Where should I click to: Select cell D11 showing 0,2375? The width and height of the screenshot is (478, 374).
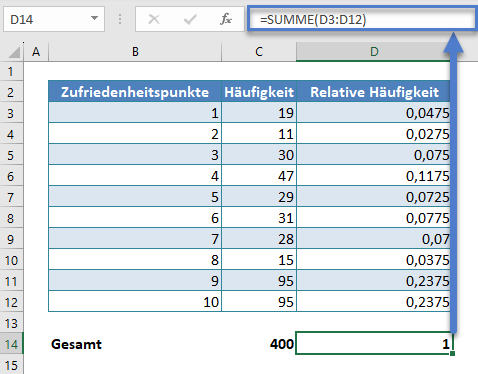[x=373, y=281]
